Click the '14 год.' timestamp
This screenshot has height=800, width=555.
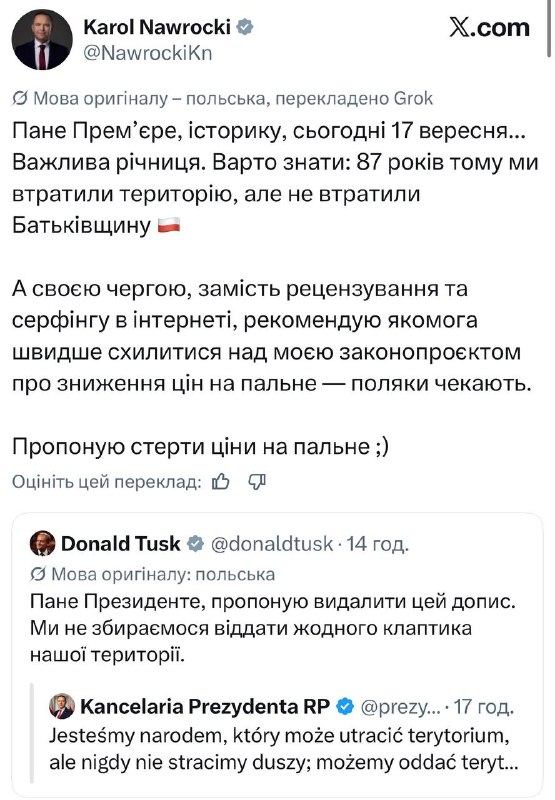click(377, 544)
